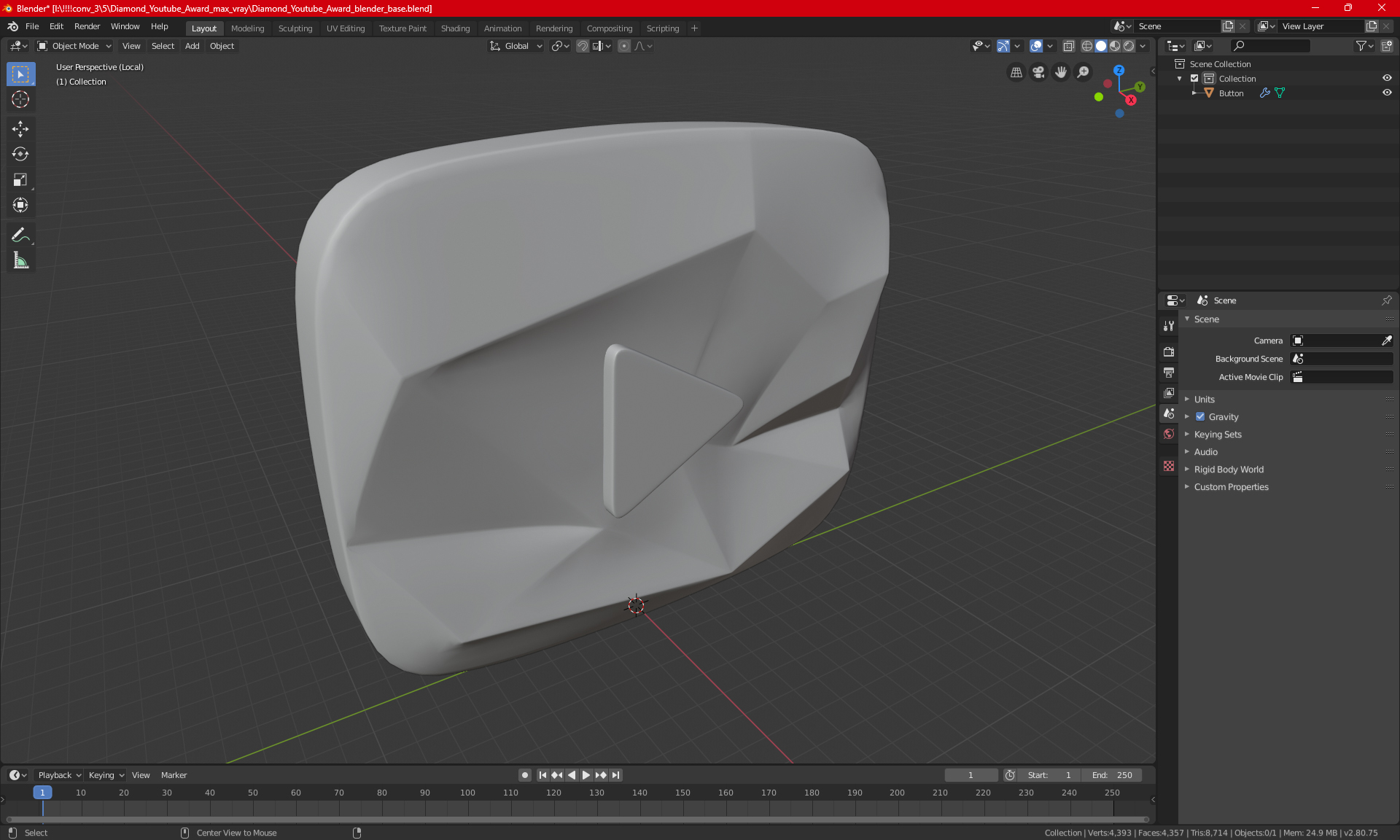
Task: Open the View Layer properties tab
Action: 1169,393
